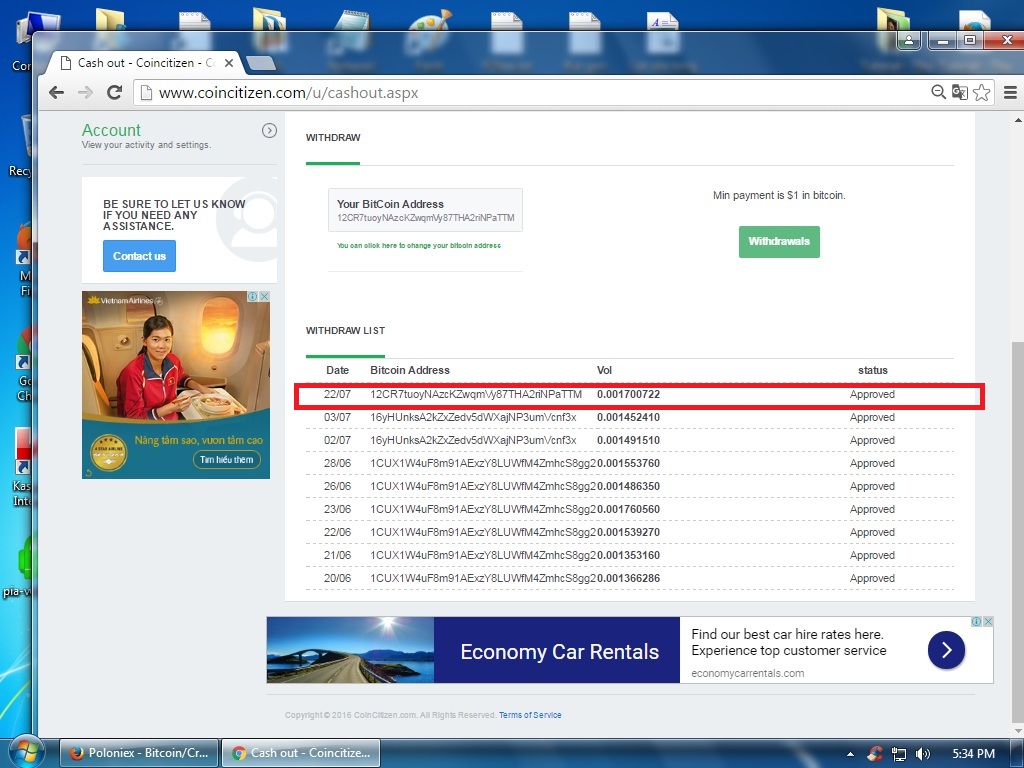Screen dimensions: 1024x768
Task: Click the Vol column header
Action: point(604,370)
